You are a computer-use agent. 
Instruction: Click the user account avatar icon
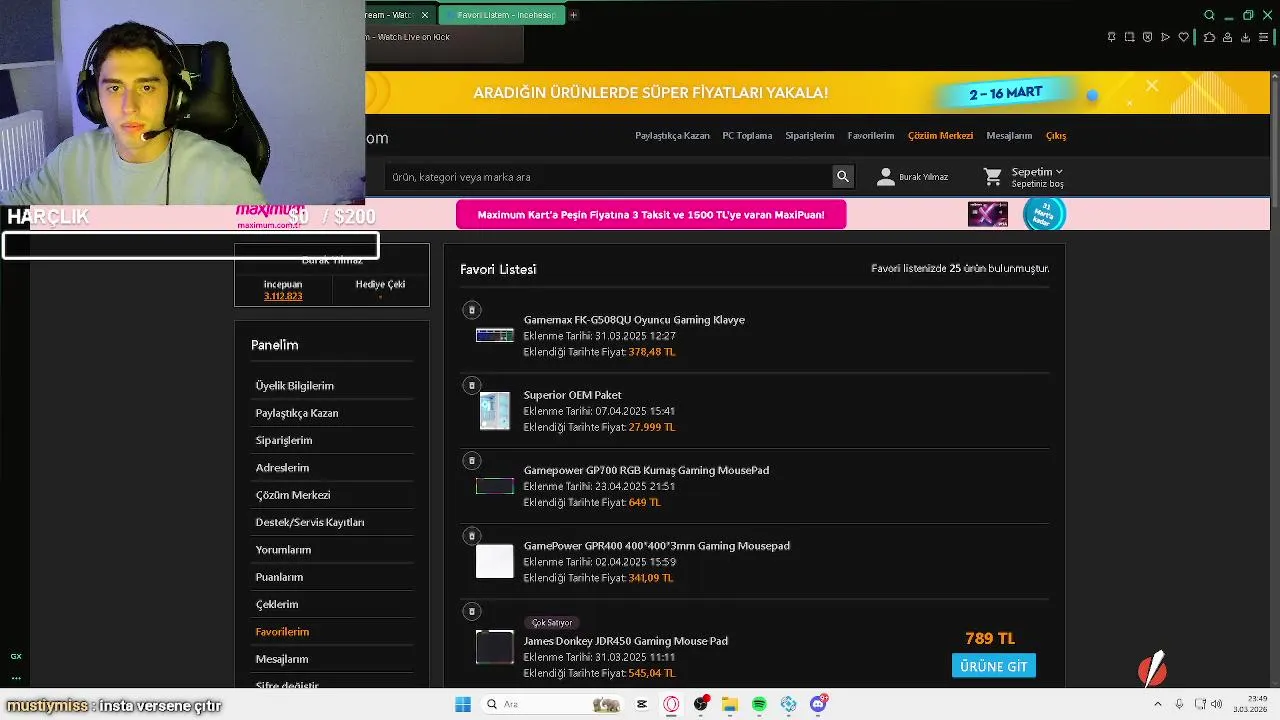tap(885, 177)
